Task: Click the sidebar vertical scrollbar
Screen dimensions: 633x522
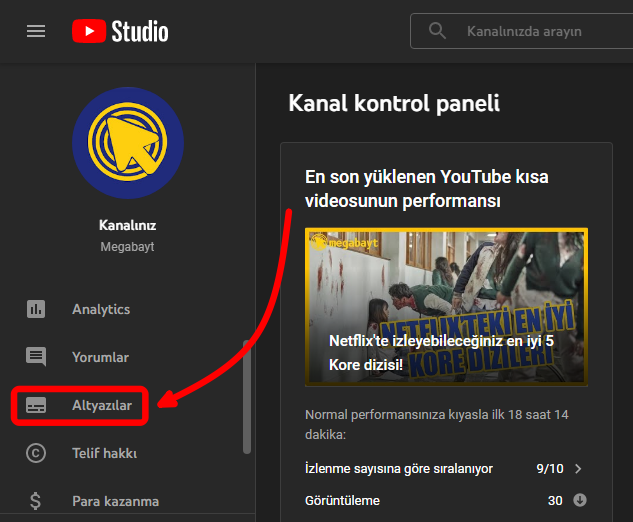Action: 246,395
